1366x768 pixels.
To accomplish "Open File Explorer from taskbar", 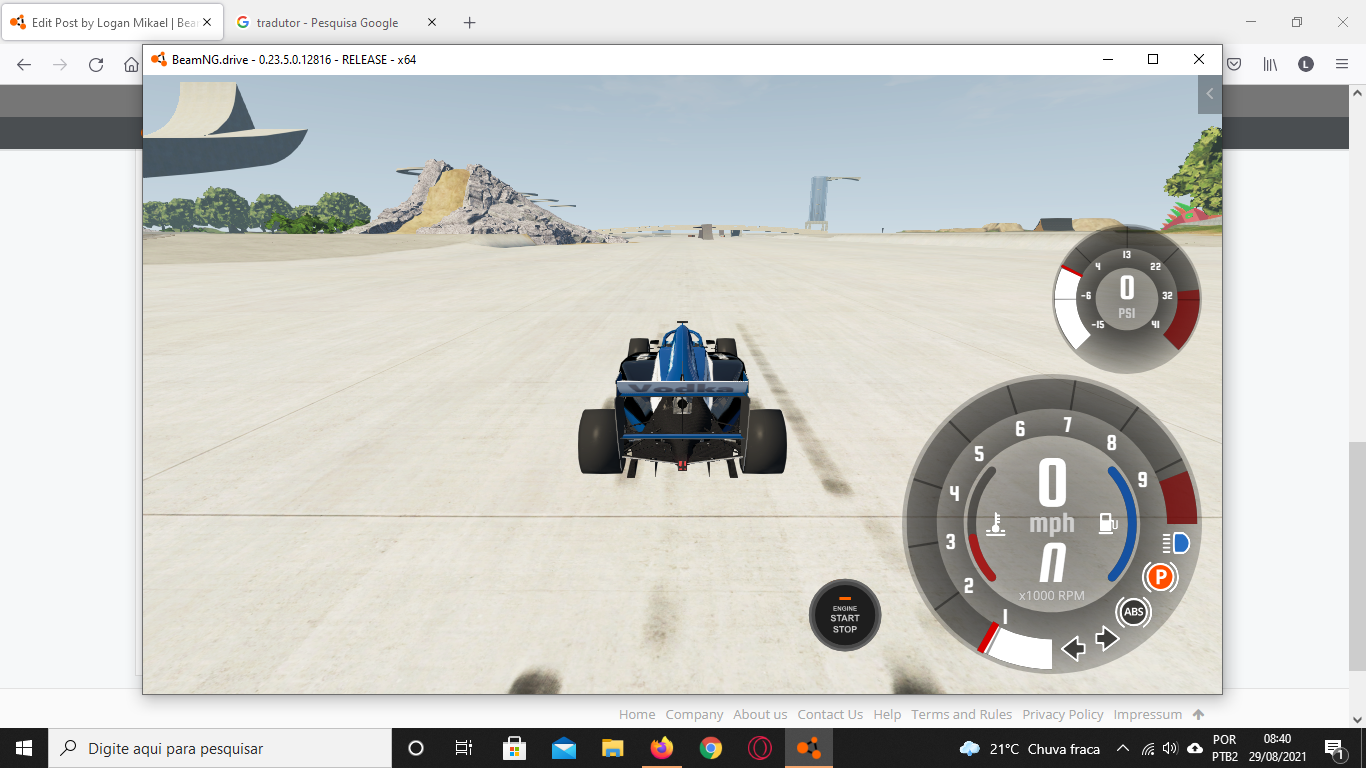I will pyautogui.click(x=612, y=748).
